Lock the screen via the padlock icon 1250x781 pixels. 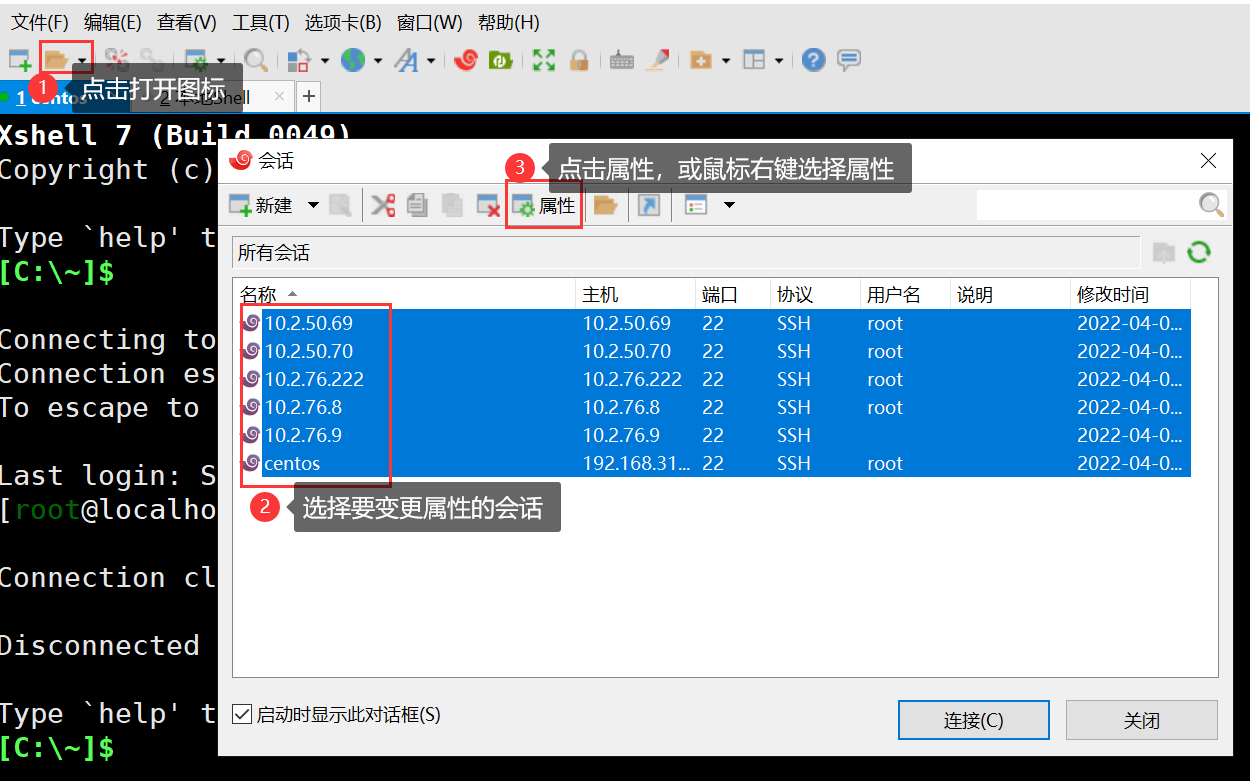click(580, 60)
